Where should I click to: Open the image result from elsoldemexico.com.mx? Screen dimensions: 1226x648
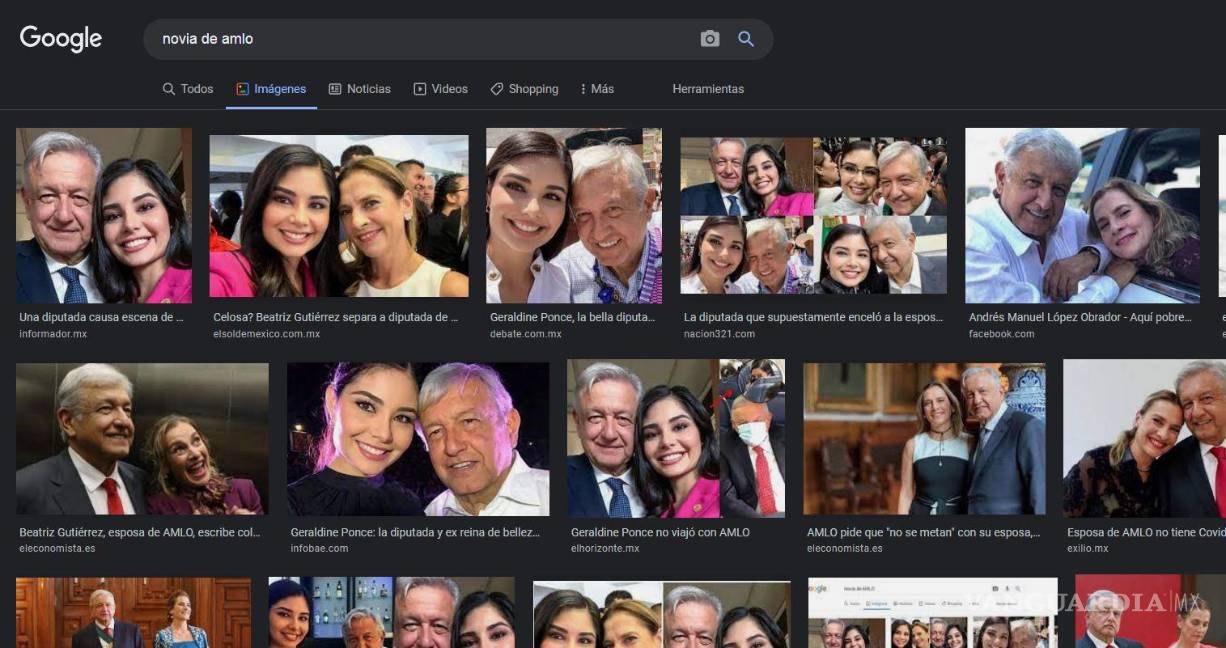coord(338,216)
